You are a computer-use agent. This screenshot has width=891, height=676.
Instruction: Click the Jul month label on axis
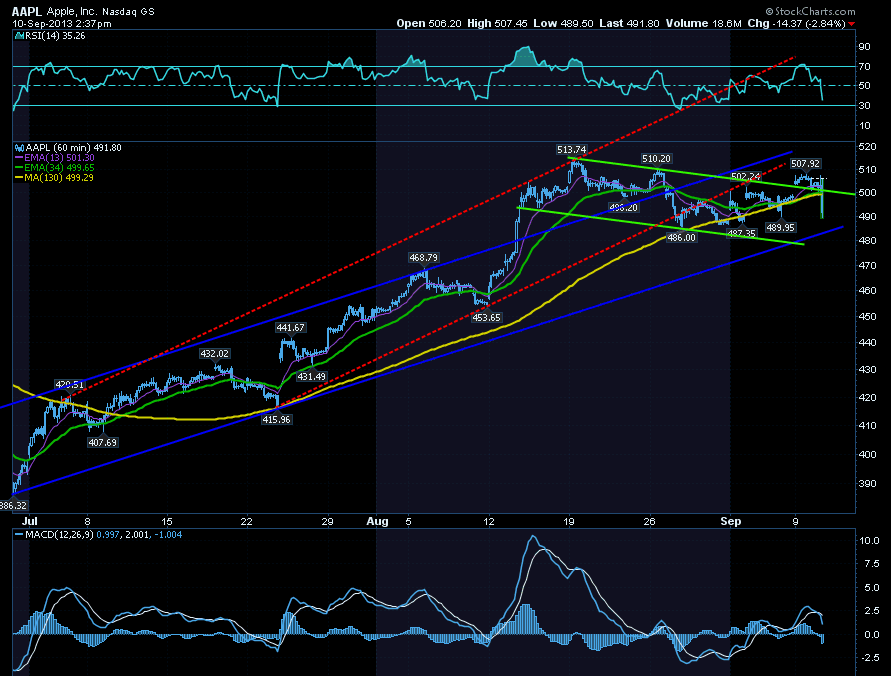30,521
